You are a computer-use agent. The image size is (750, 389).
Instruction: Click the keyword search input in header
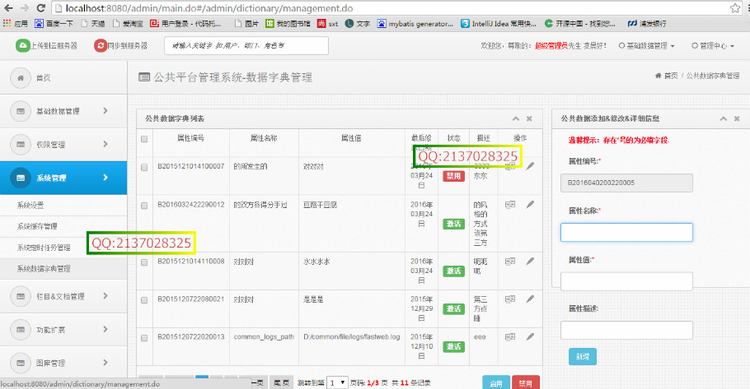point(246,45)
